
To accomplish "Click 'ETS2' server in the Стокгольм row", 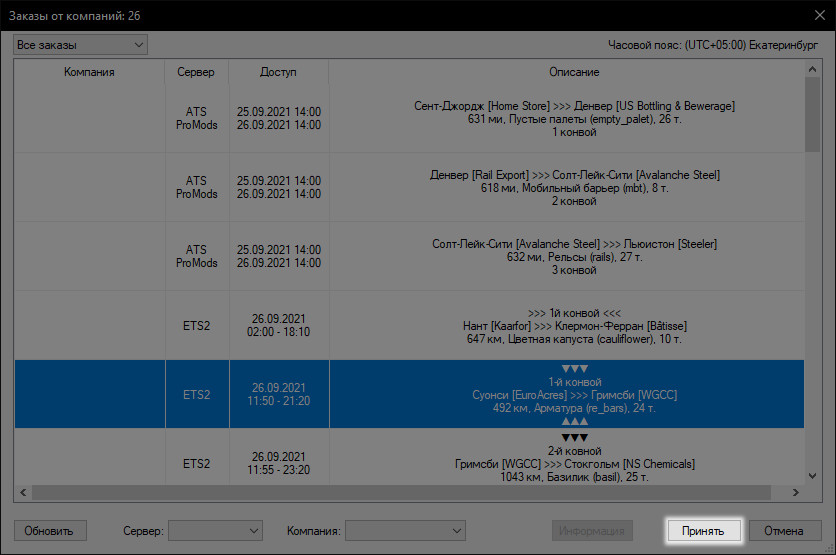I will coord(196,463).
